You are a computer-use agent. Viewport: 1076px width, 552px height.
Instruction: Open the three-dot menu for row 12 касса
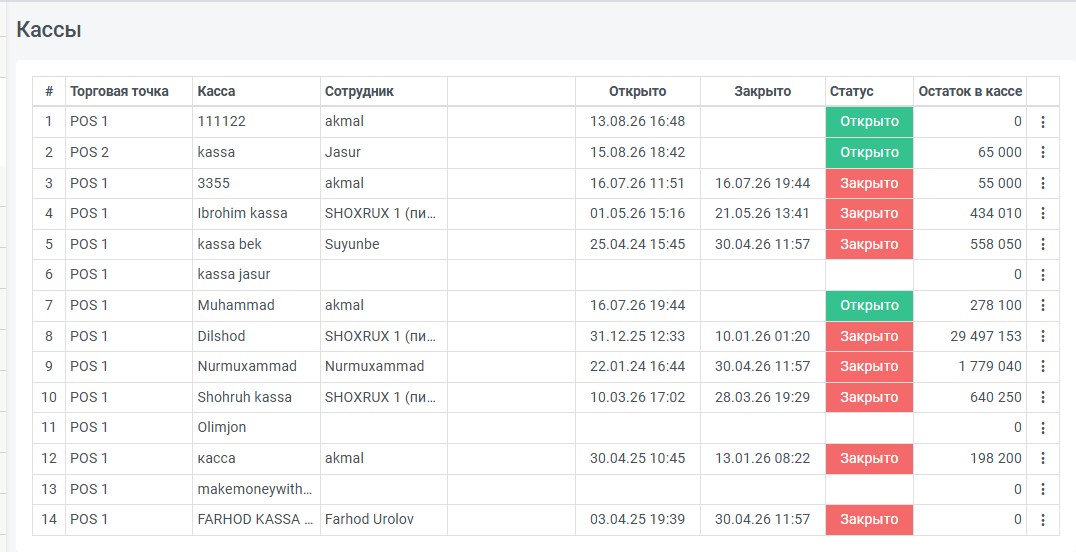pos(1042,459)
